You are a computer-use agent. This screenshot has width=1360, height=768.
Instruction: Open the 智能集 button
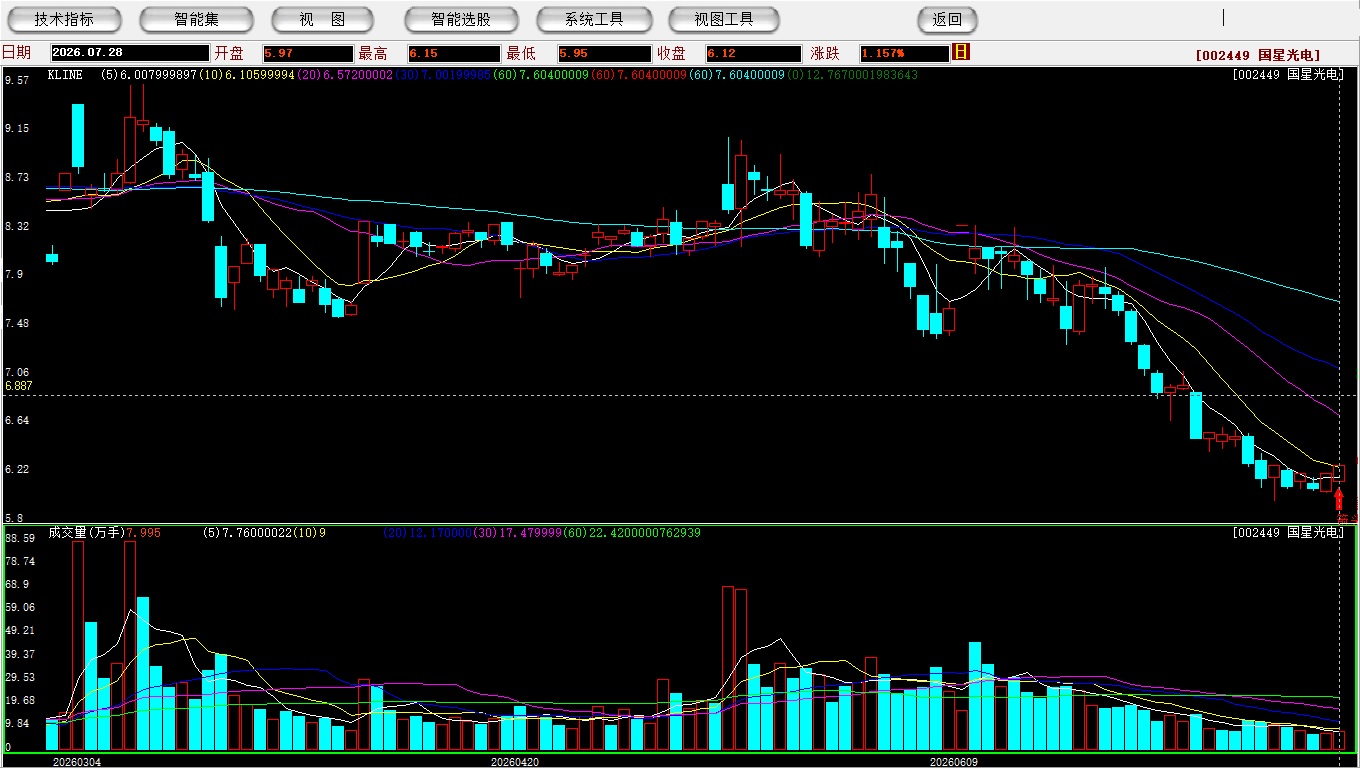tap(197, 19)
